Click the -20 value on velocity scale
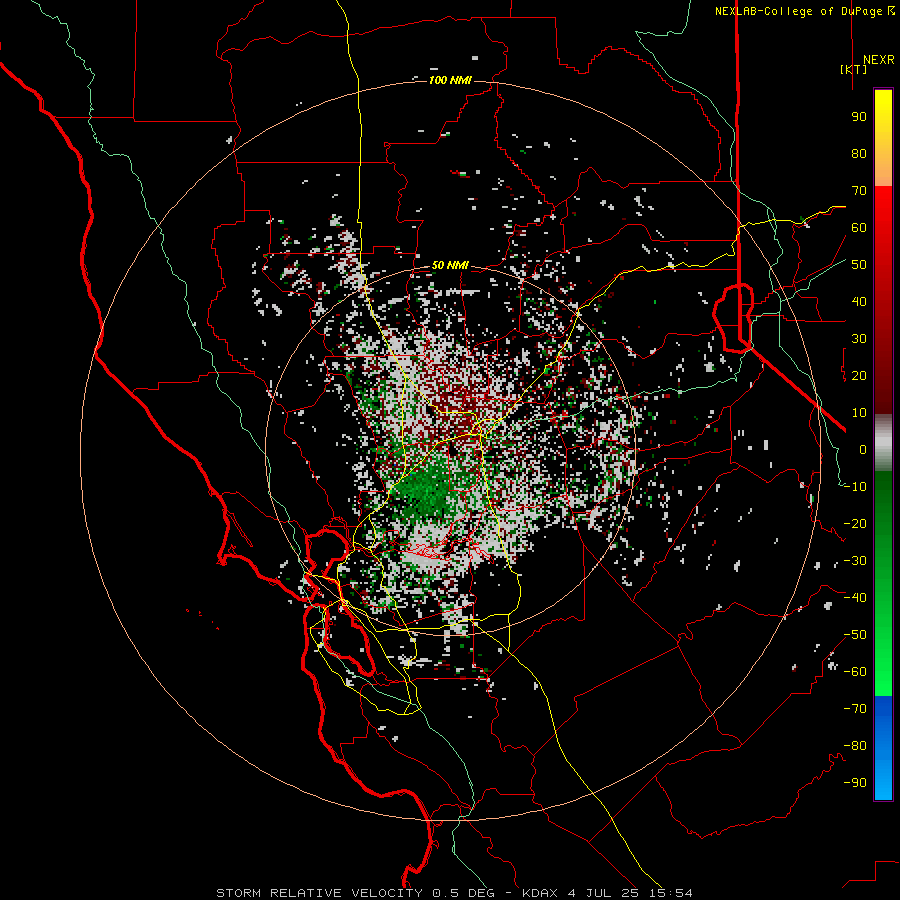Image resolution: width=900 pixels, height=900 pixels. click(x=855, y=524)
